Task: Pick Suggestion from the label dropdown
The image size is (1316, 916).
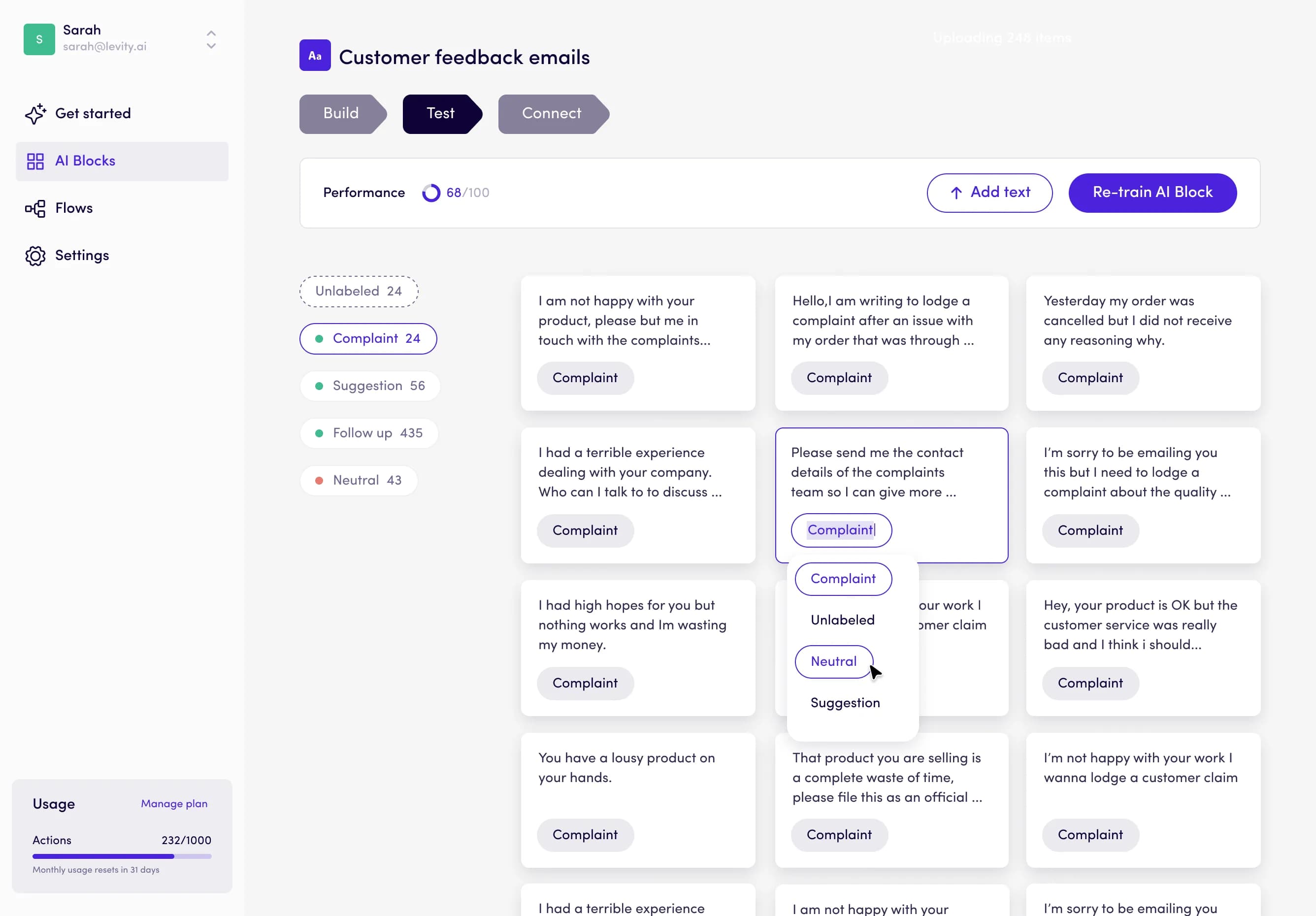Action: pos(845,703)
